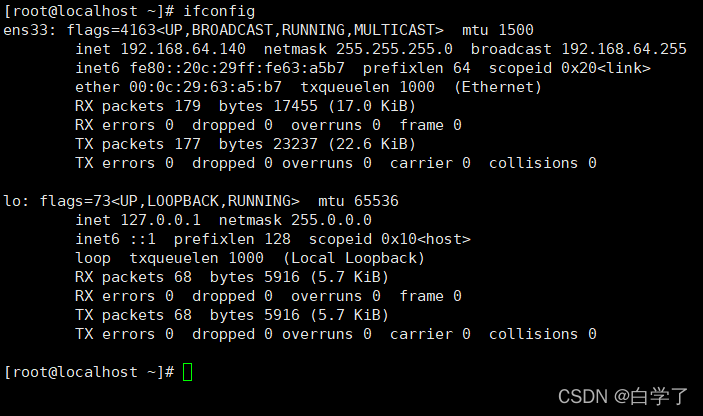Click the MAC address 00:0c:29:63:a5:b7
Viewport: 703px width, 416px height.
(x=197, y=87)
